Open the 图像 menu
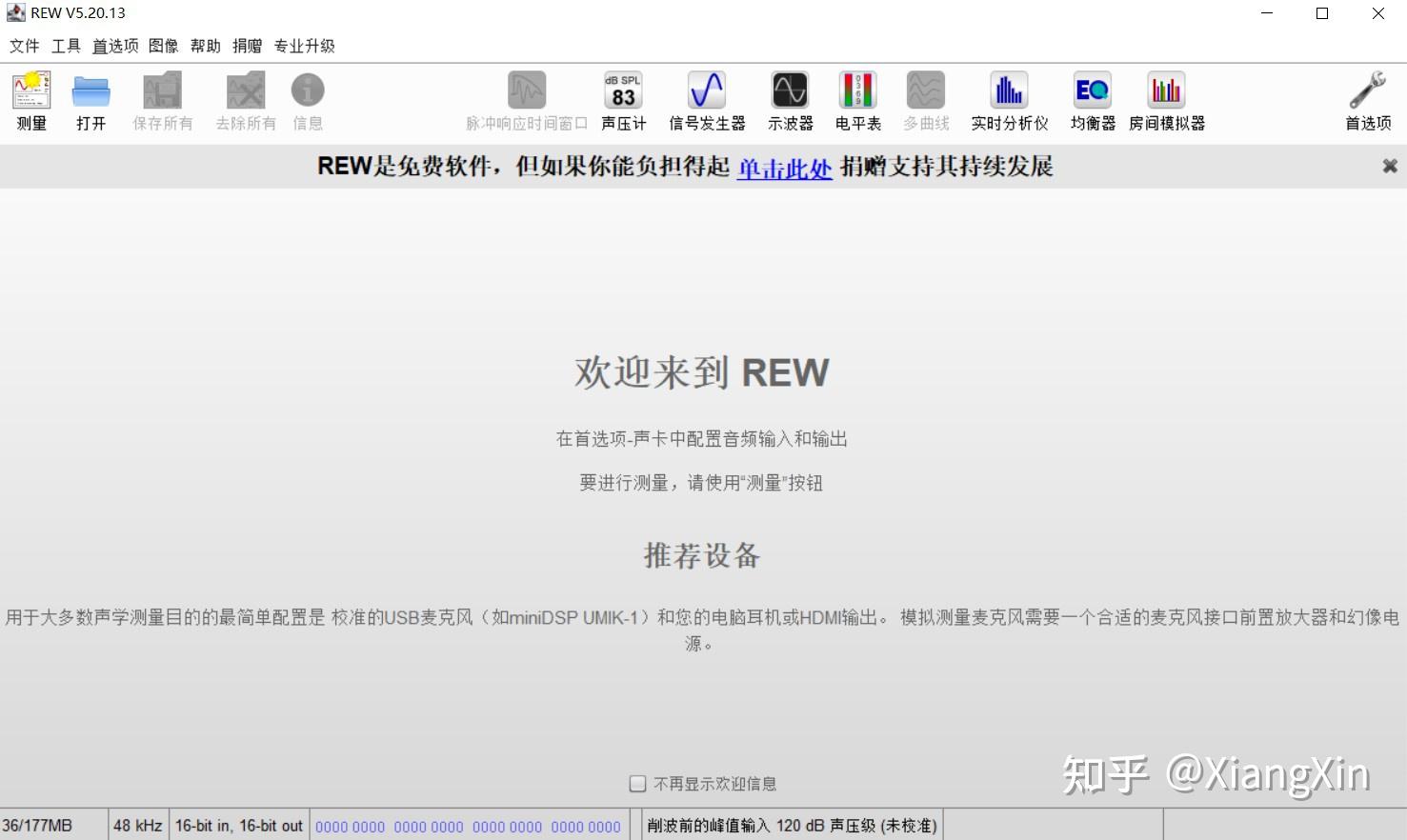Viewport: 1407px width, 840px height. click(x=164, y=46)
